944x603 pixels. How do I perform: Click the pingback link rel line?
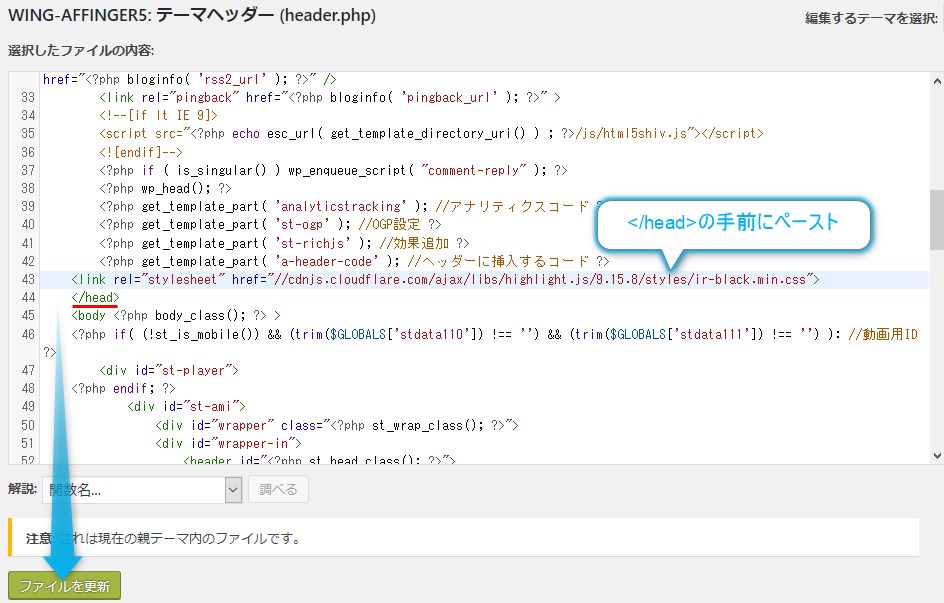click(x=330, y=98)
